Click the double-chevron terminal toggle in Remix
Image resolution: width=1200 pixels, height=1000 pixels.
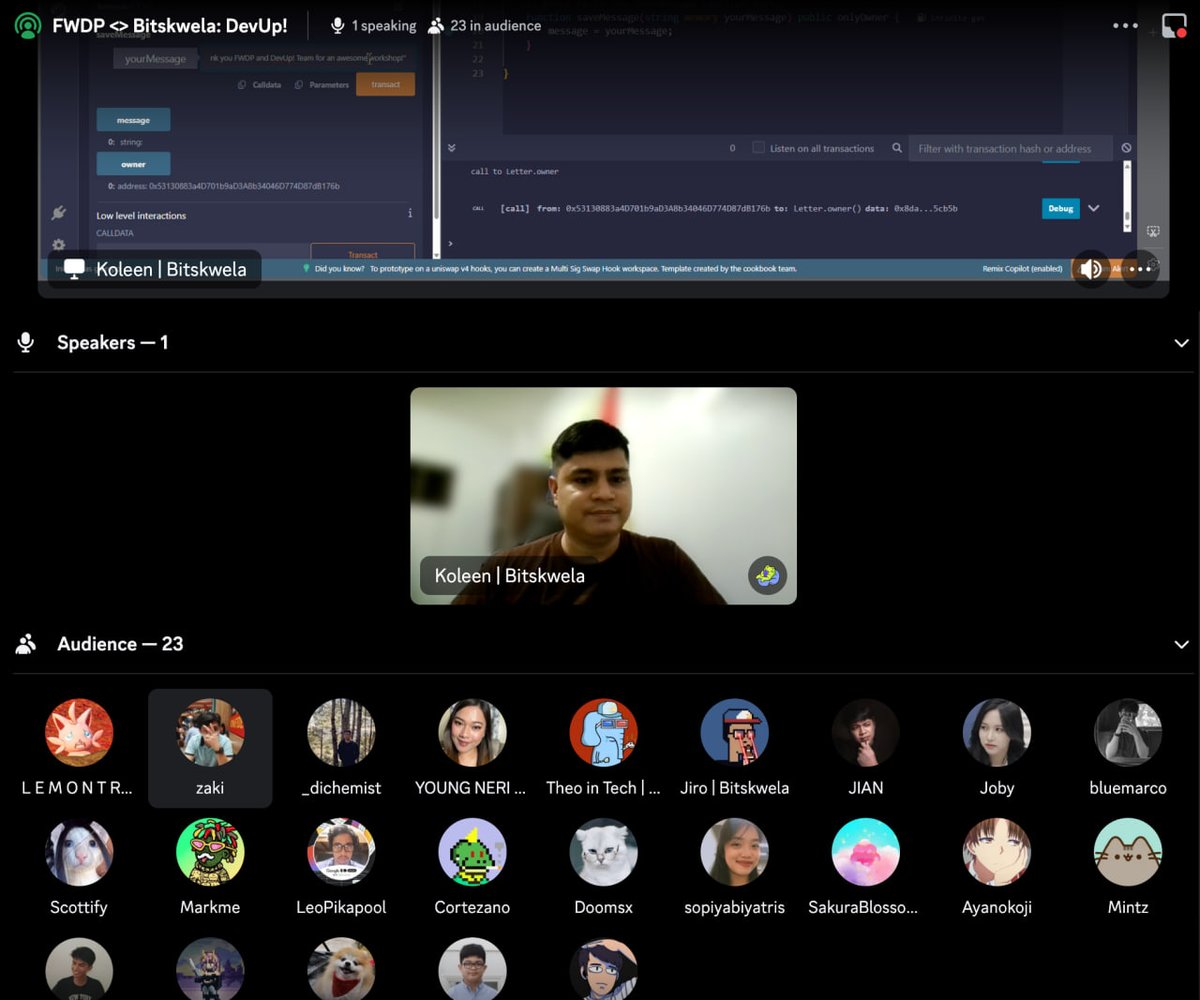[x=451, y=148]
